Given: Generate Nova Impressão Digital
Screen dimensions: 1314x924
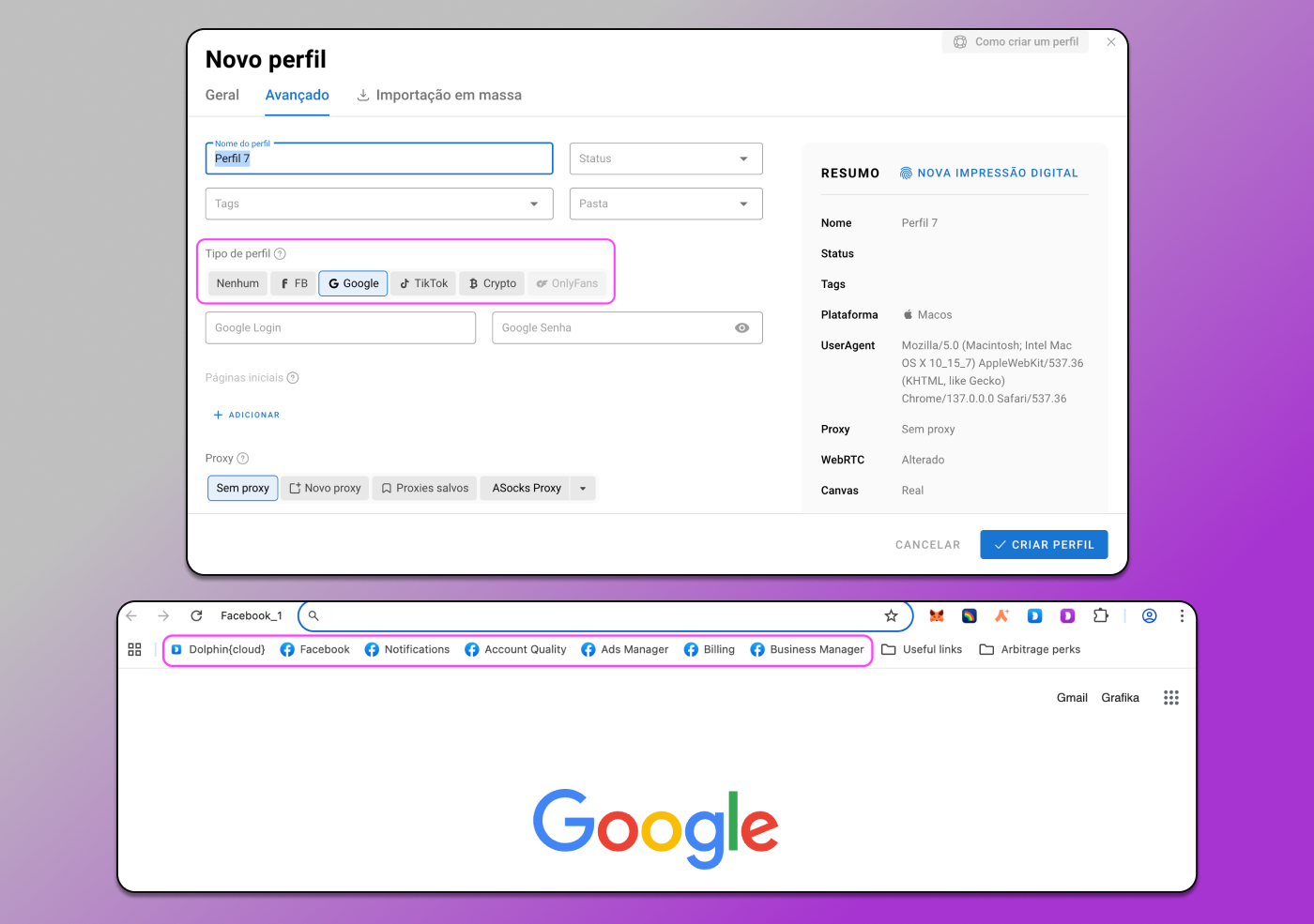Looking at the screenshot, I should point(989,173).
